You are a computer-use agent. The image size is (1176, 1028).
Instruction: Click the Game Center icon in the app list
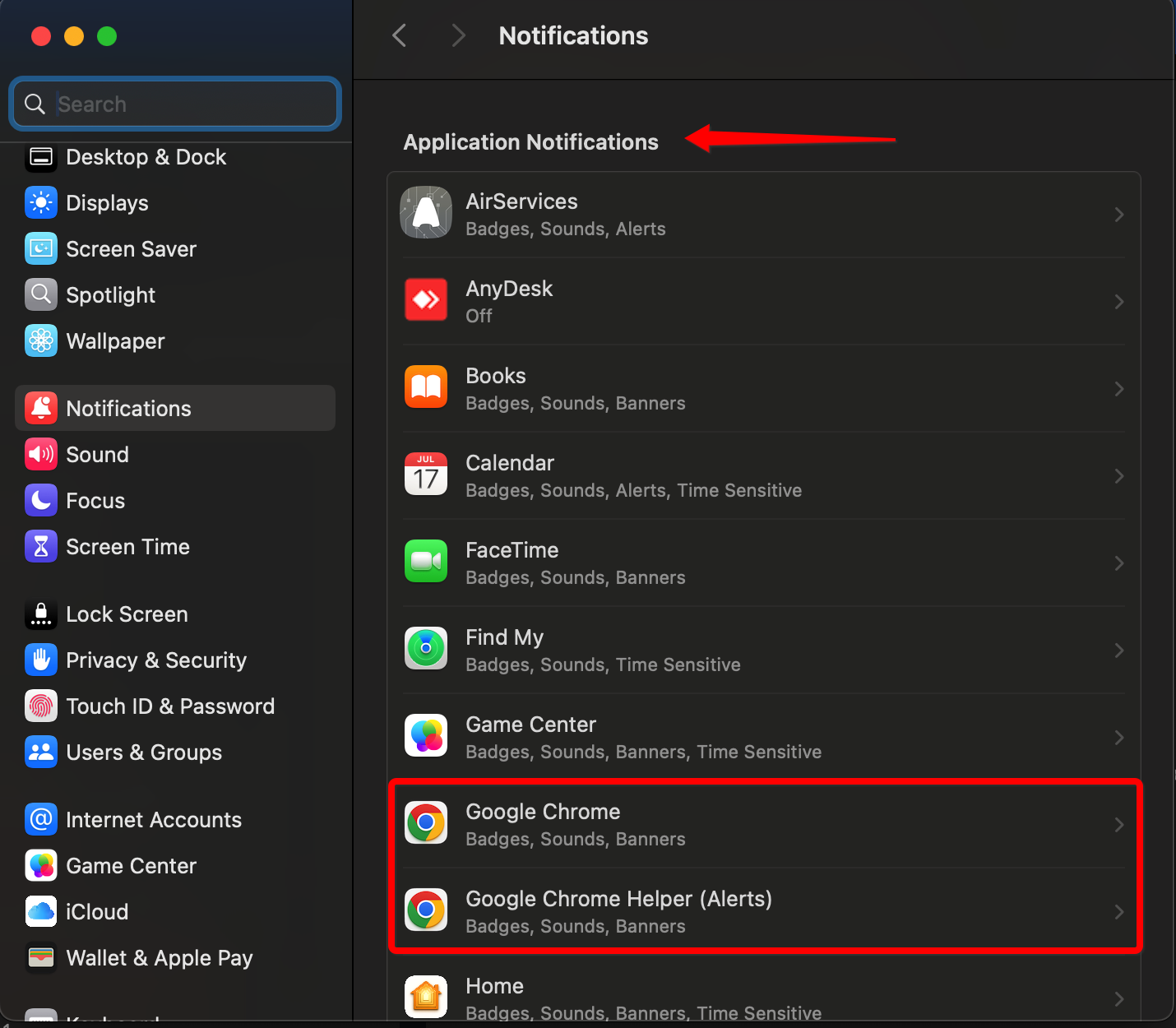point(426,735)
